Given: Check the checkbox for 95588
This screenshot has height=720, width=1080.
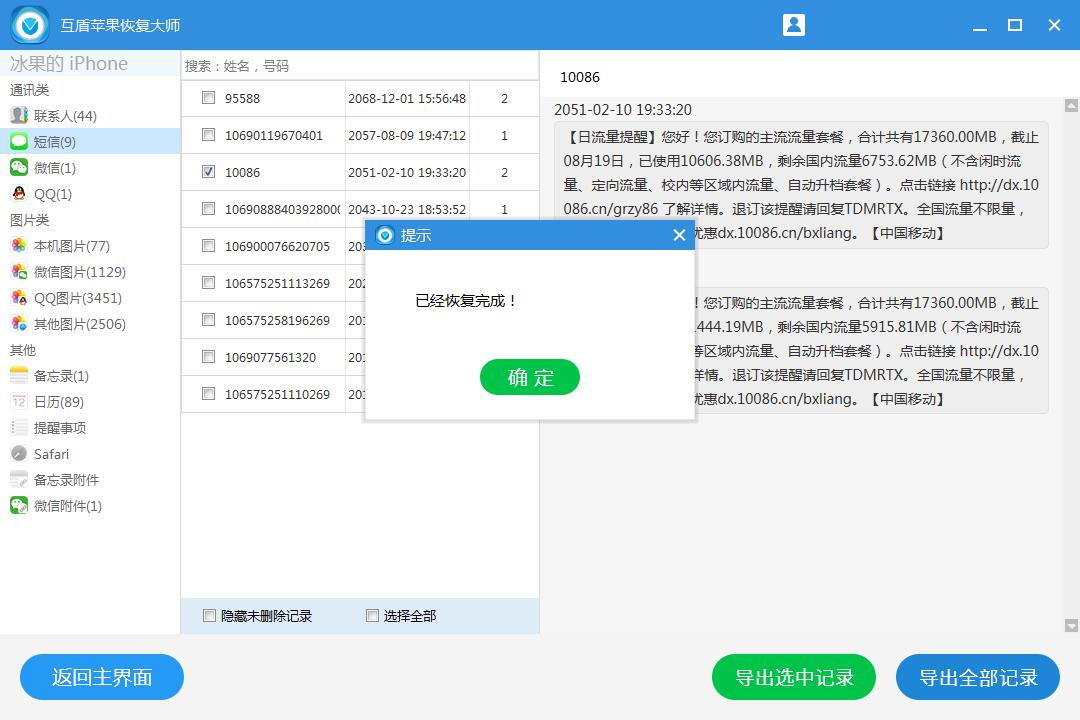Looking at the screenshot, I should (x=208, y=98).
